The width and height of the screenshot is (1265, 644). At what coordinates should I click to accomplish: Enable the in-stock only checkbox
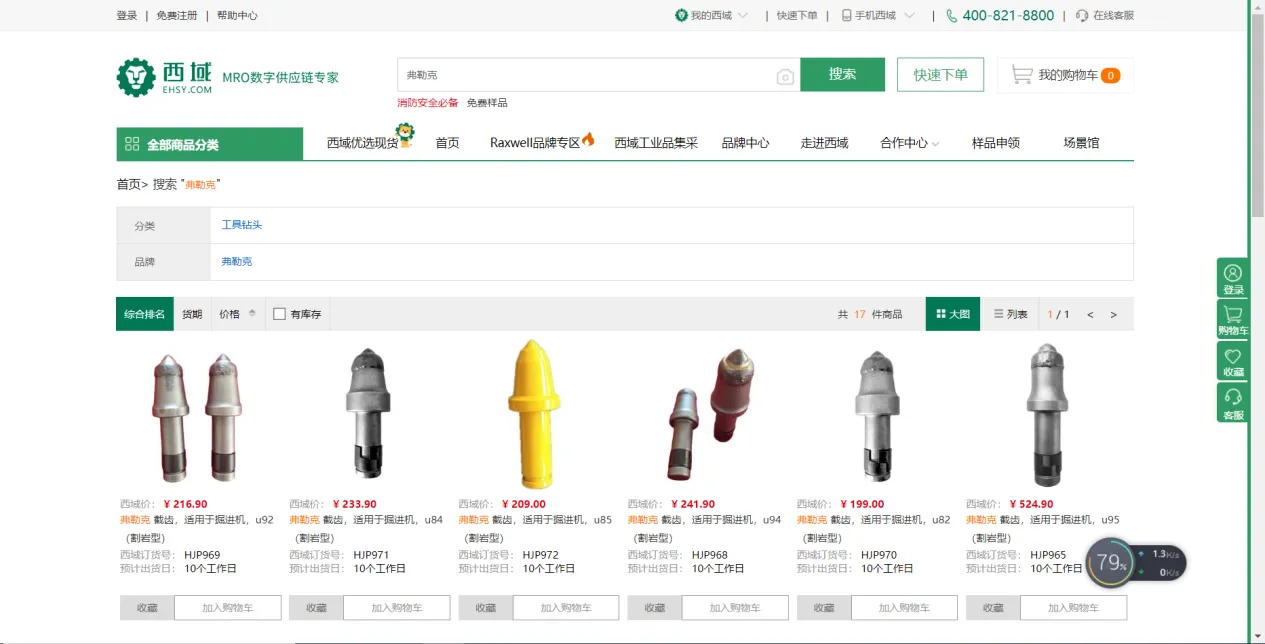(280, 314)
